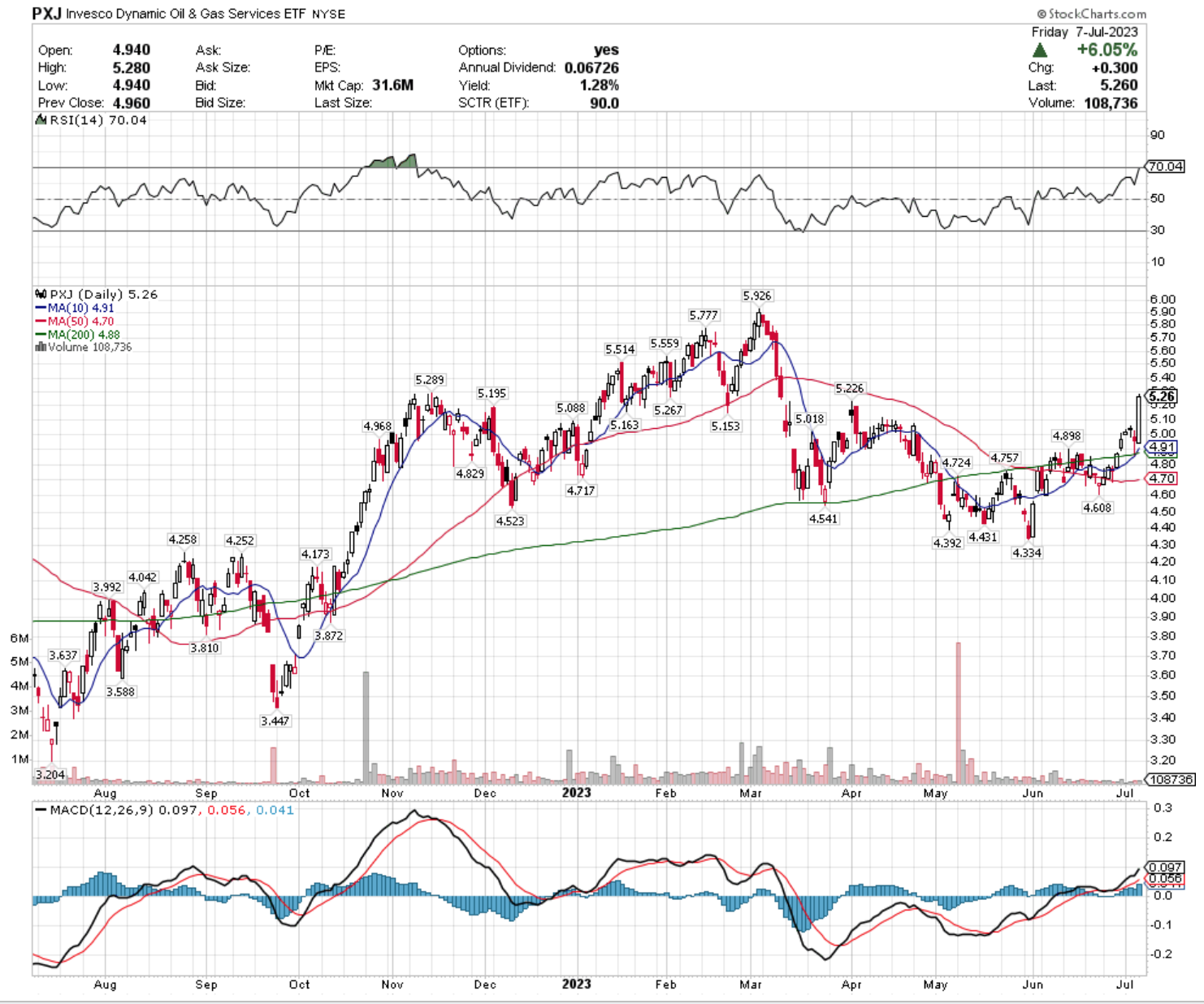
Task: Click the MA(50) 4.70 legend entry
Action: click(x=75, y=321)
